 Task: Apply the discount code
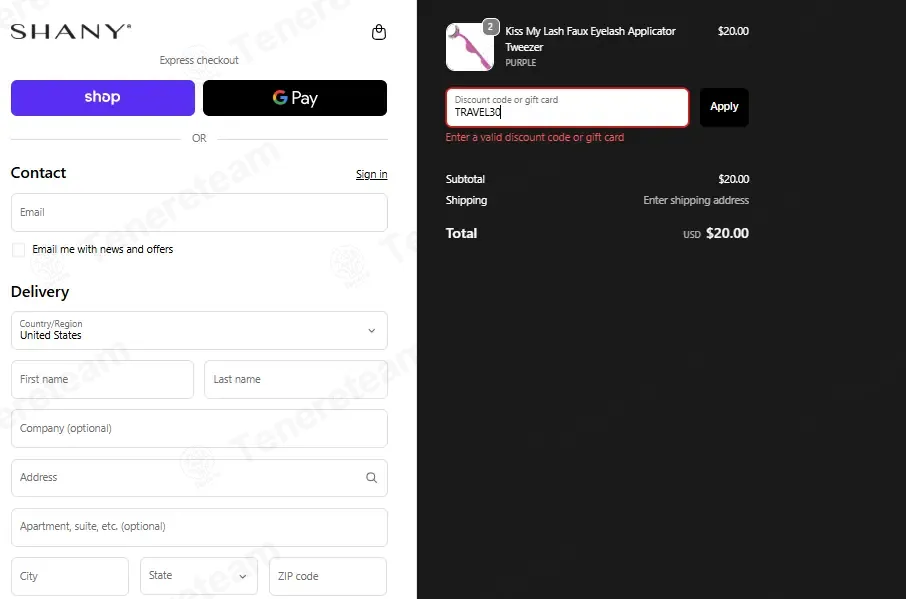point(724,107)
